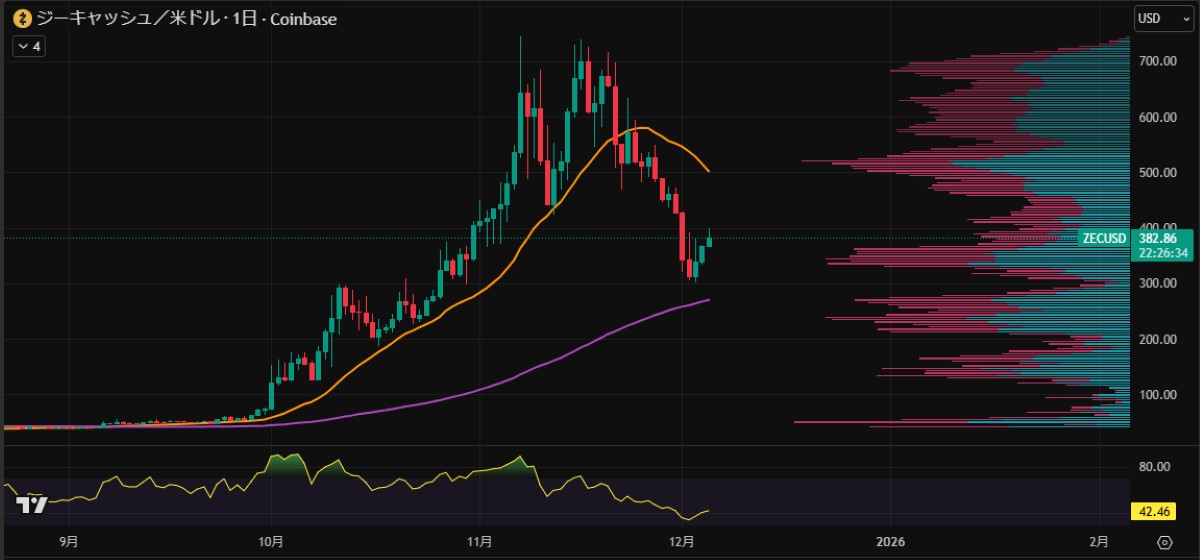Expand the collapsed indicators legend showing 4

[x=28, y=46]
